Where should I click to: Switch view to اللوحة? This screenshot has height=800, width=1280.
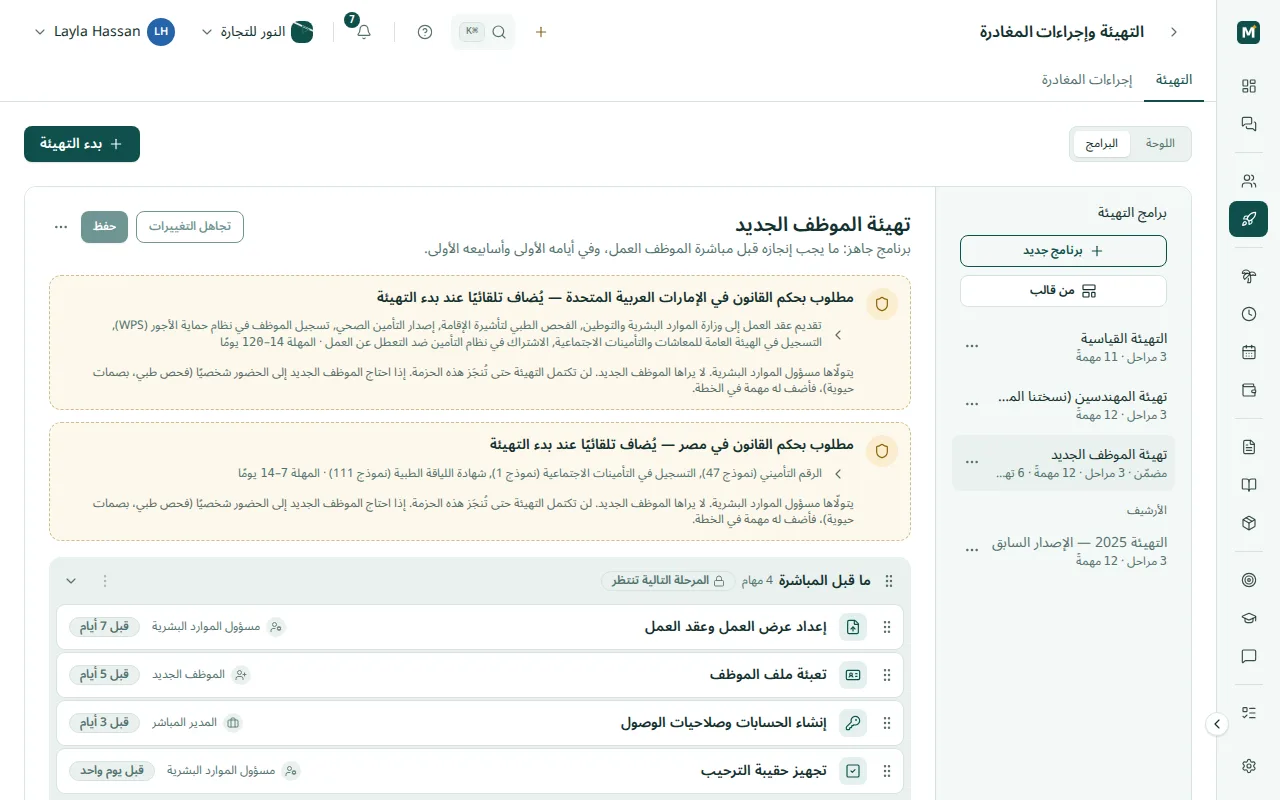coord(1160,143)
